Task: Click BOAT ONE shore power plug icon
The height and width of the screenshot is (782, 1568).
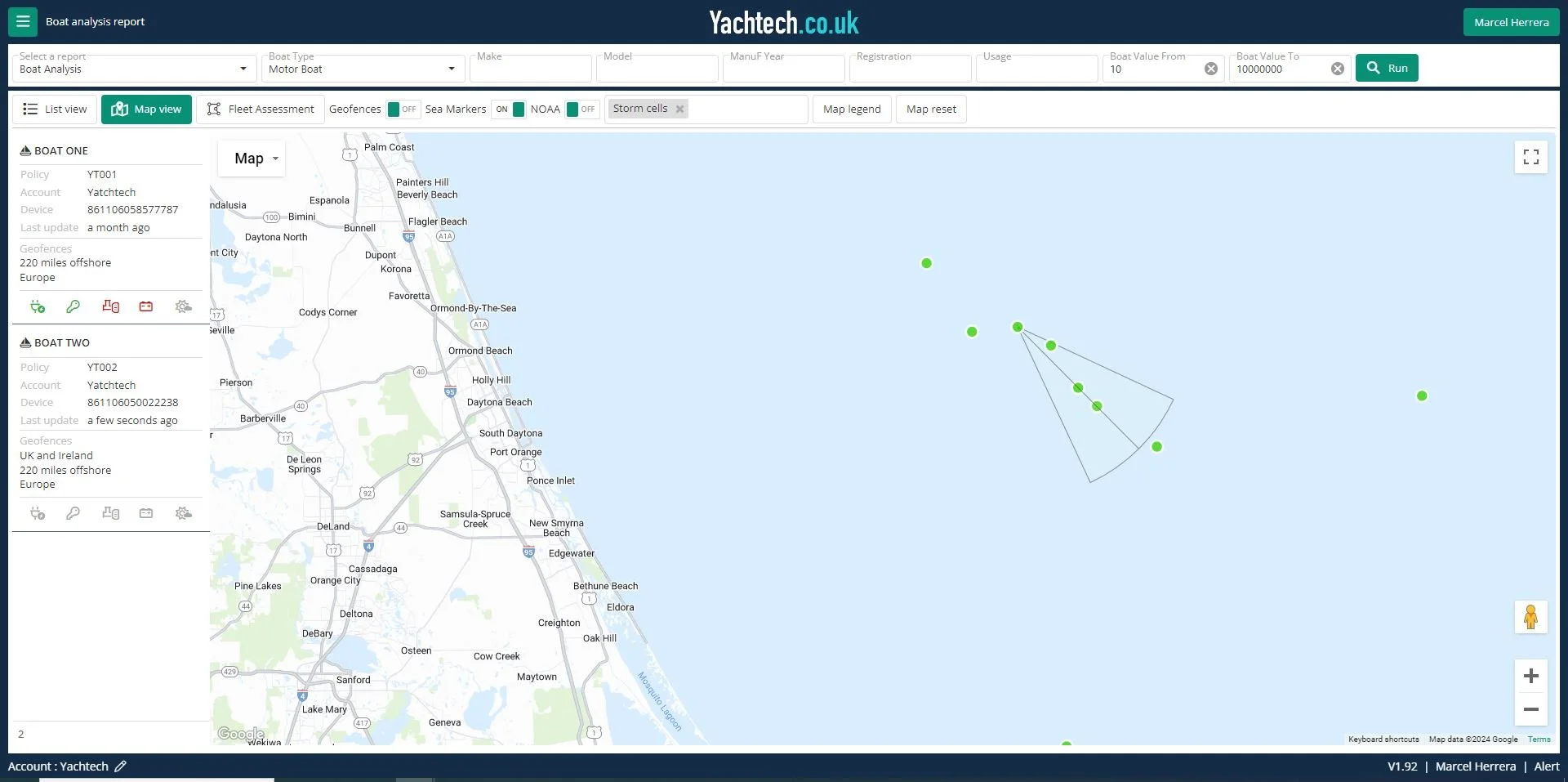Action: pyautogui.click(x=38, y=306)
